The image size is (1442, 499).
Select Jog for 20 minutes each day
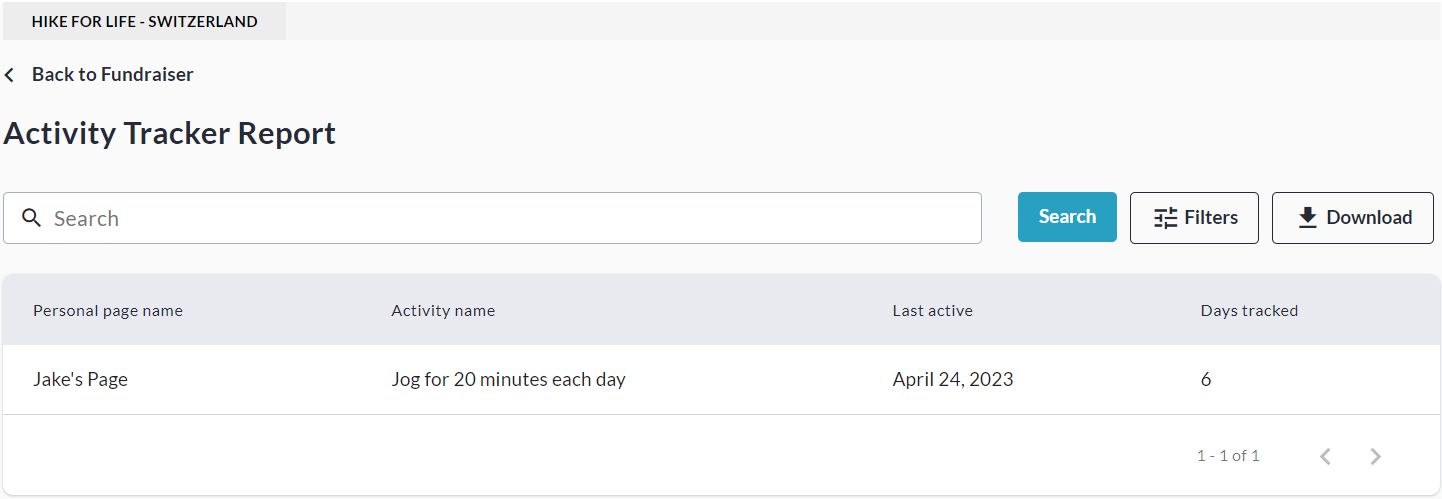[508, 380]
